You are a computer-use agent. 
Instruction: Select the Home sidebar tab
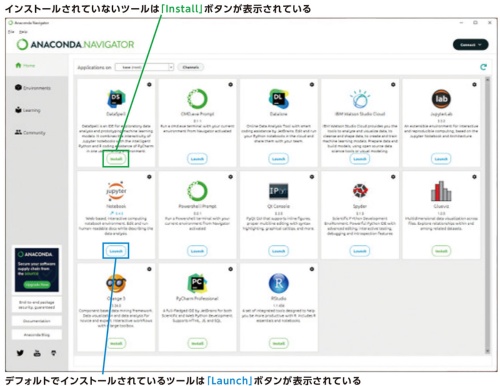tap(37, 65)
